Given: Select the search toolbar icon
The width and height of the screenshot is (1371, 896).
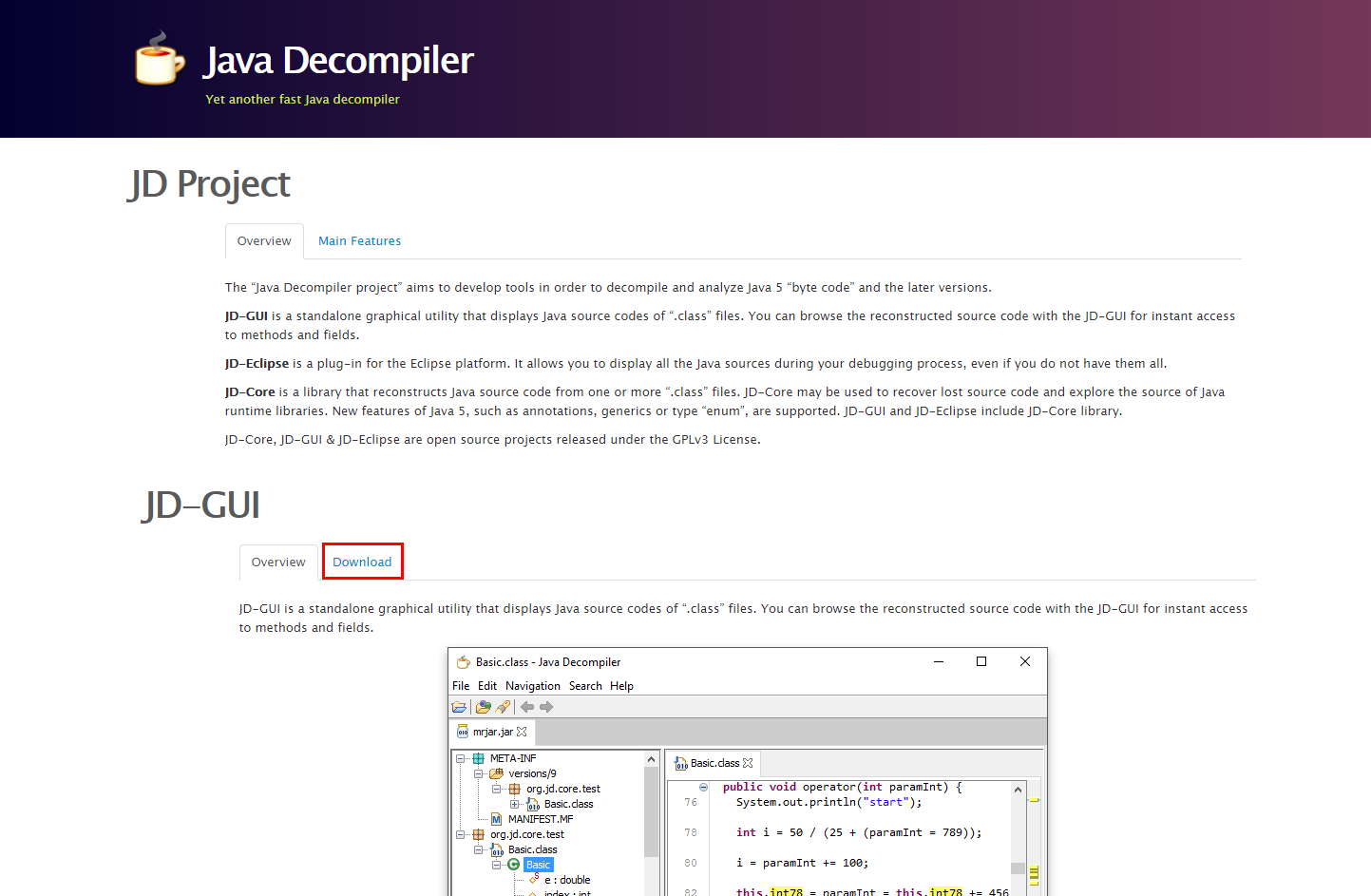Looking at the screenshot, I should [504, 707].
